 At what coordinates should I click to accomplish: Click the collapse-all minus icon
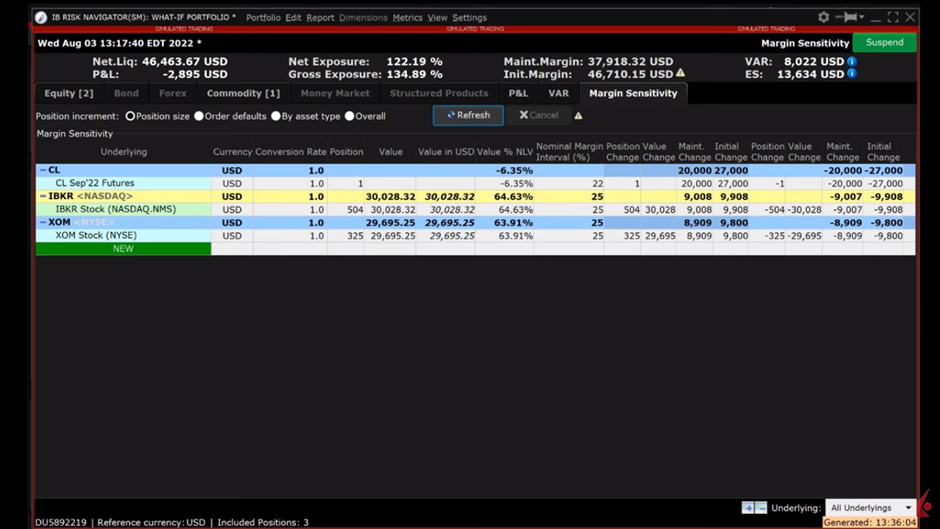(761, 508)
